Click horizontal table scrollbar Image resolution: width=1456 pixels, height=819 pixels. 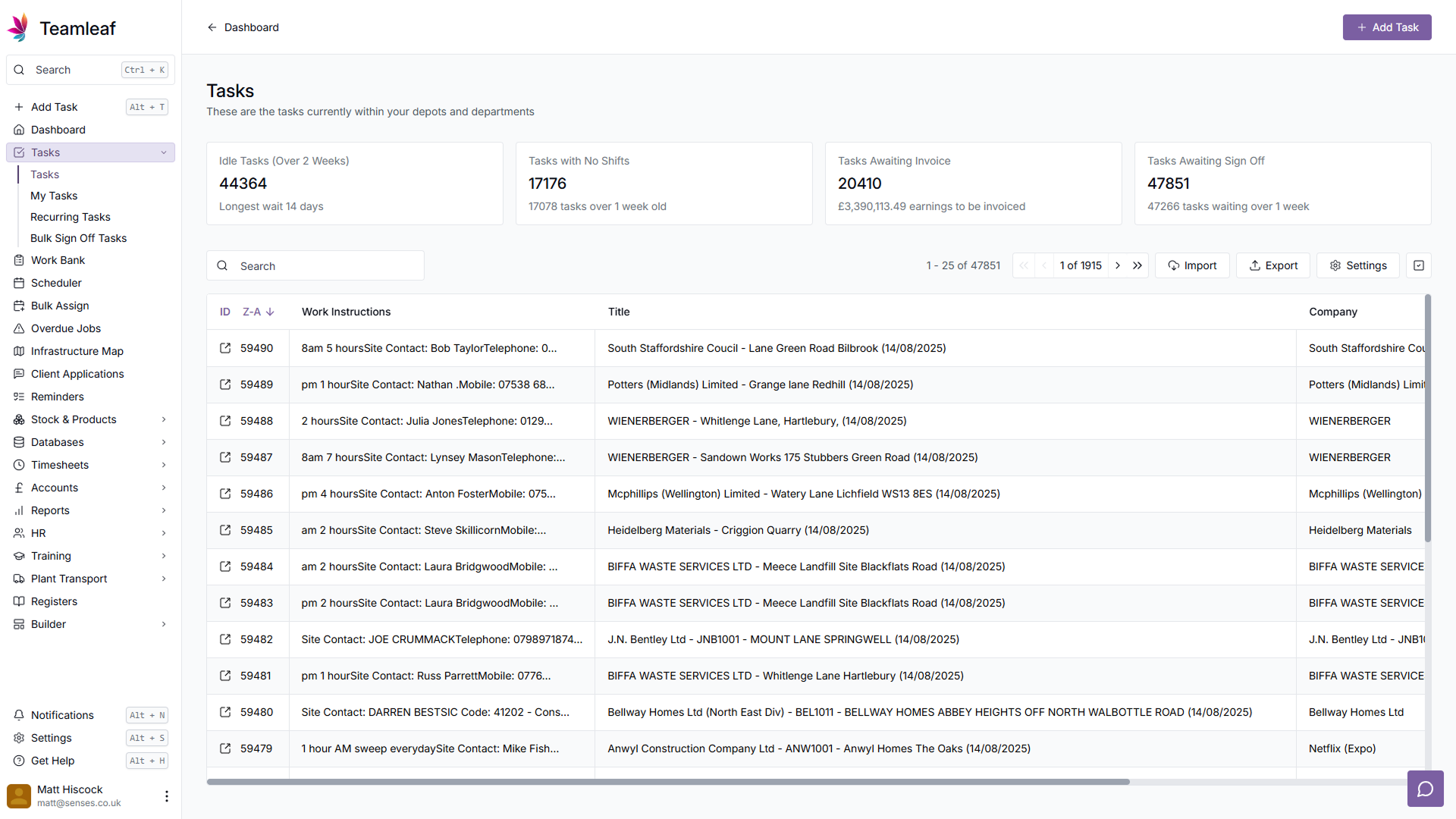668,782
